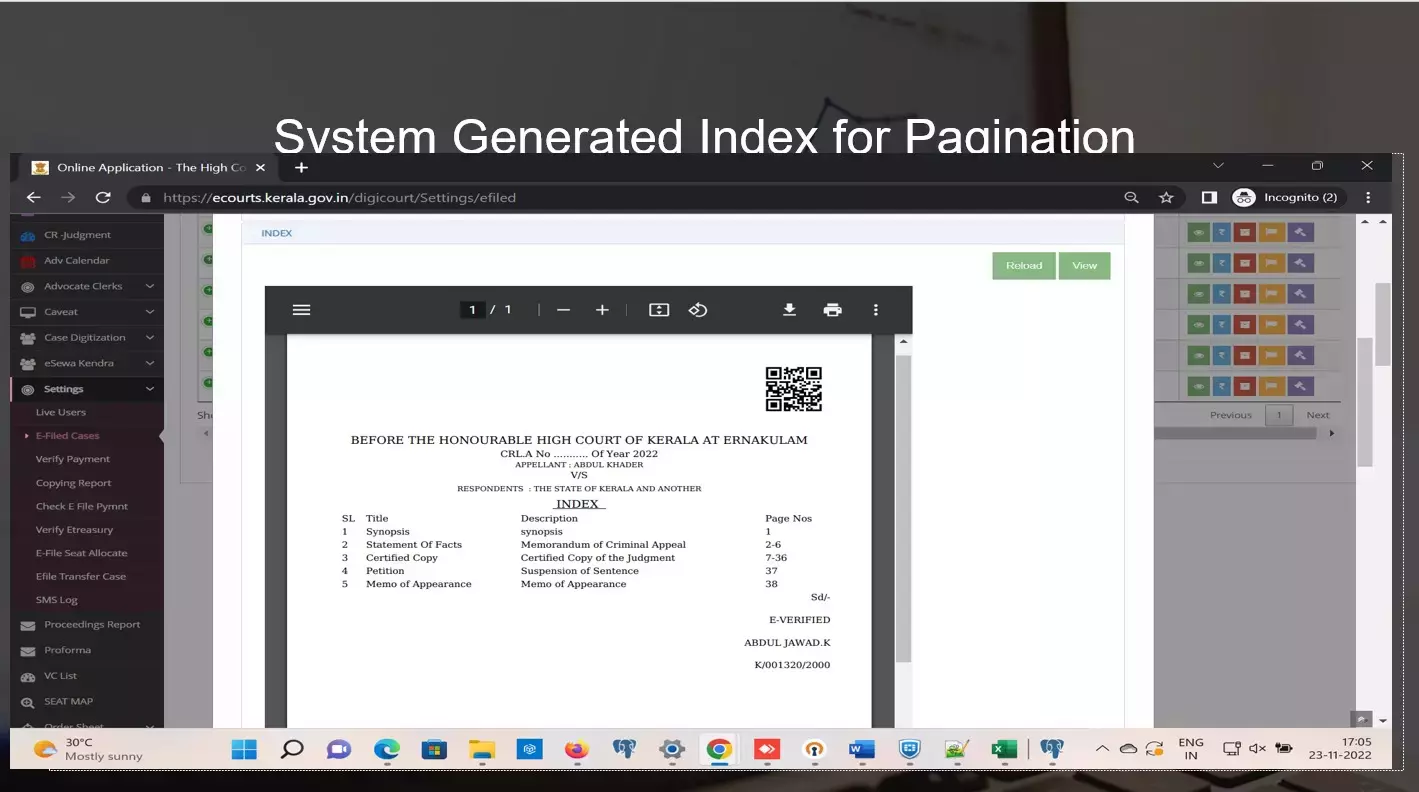The width and height of the screenshot is (1419, 792).
Task: Click the green Reload button
Action: pos(1023,266)
